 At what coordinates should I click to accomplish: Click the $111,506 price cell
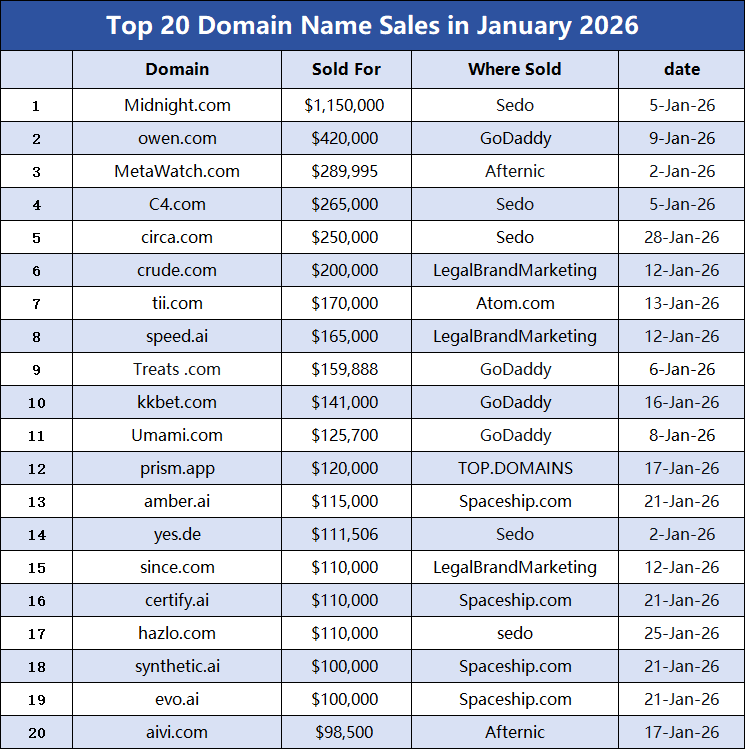click(346, 534)
